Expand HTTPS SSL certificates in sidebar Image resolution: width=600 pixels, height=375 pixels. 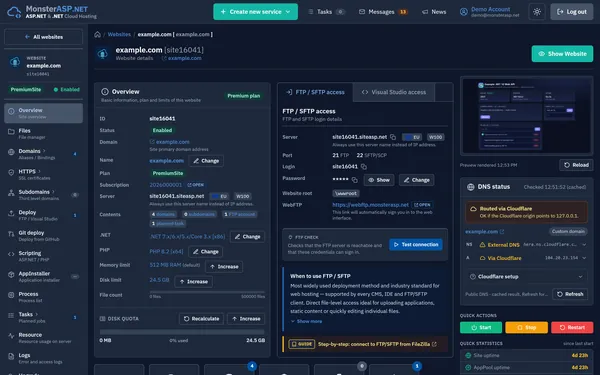click(43, 174)
